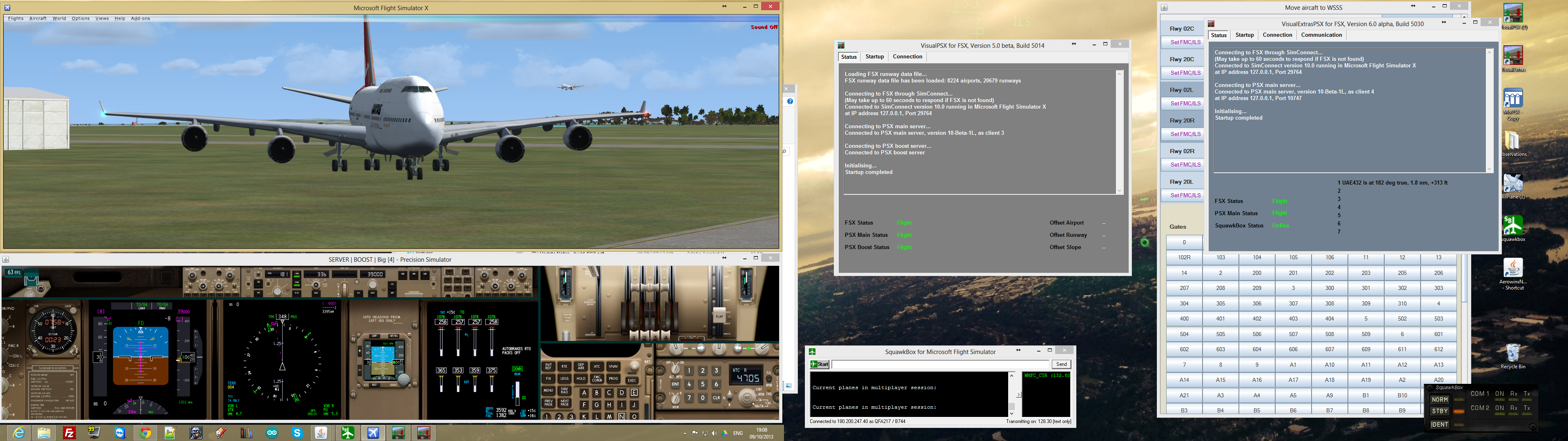This screenshot has height=441, width=1568.
Task: Toggle the XPDR L/R rotary switch
Action: pos(676,400)
